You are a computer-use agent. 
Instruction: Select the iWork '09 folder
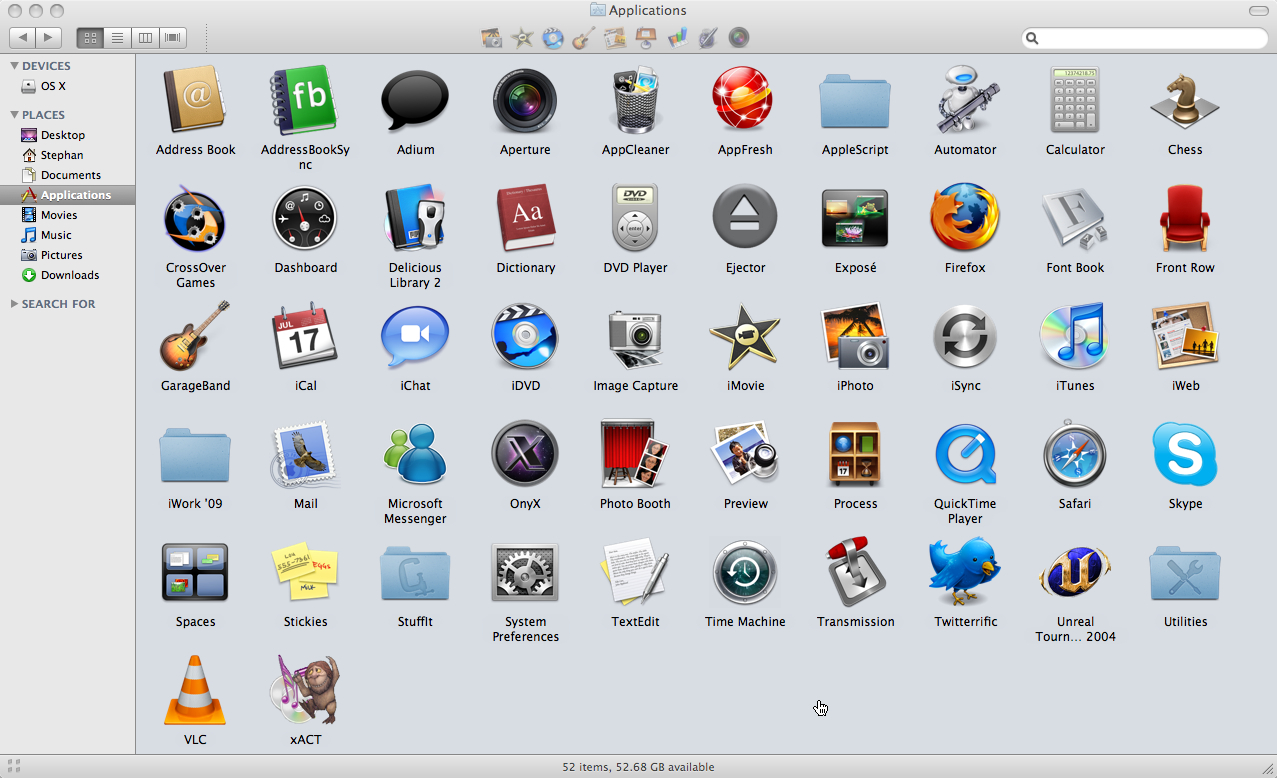click(x=195, y=454)
